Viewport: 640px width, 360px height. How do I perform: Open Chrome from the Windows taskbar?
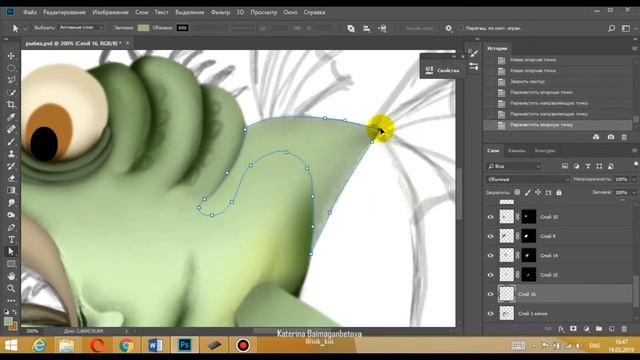(126, 345)
